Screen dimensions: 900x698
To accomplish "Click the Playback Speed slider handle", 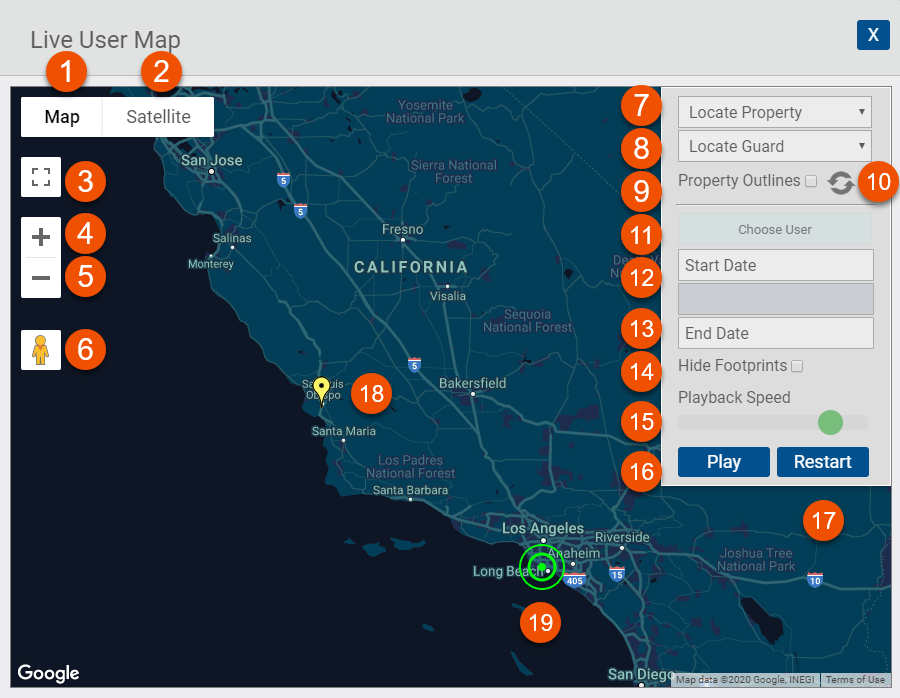I will pos(830,422).
